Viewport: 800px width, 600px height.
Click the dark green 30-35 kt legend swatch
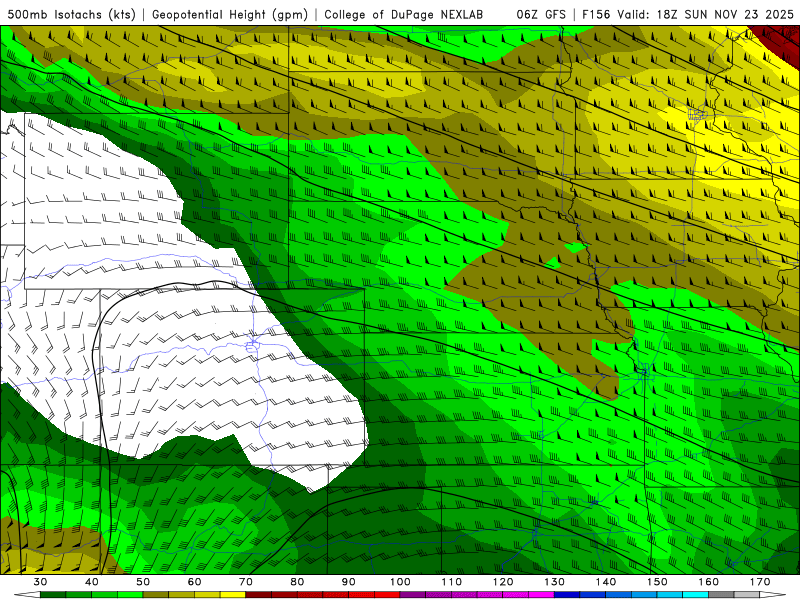[x=53, y=595]
